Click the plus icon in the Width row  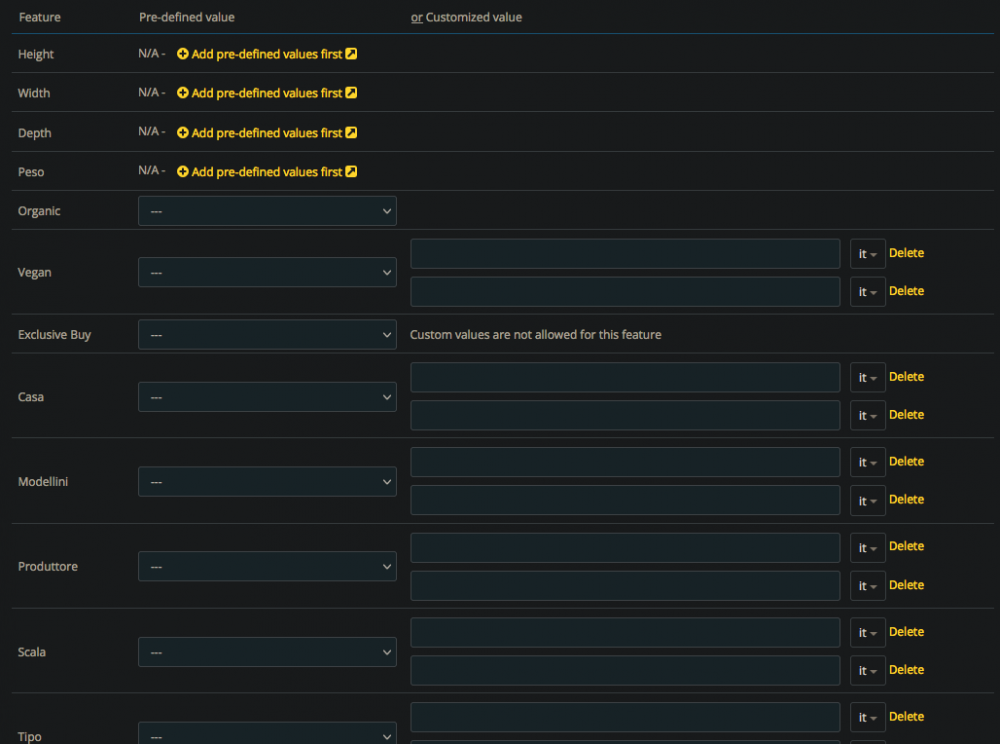click(183, 93)
